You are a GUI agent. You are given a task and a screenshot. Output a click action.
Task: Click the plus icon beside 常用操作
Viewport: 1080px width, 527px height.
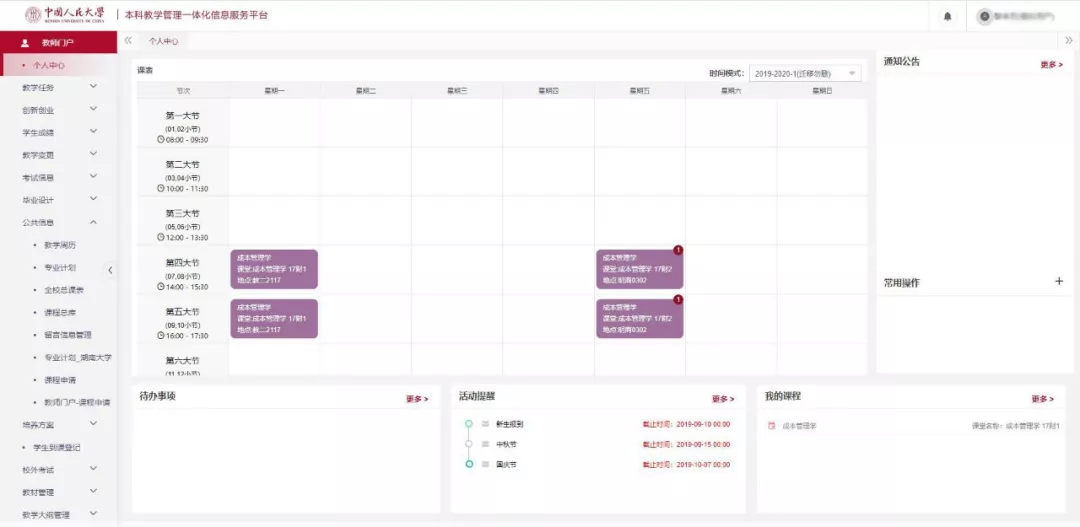pyautogui.click(x=1059, y=282)
